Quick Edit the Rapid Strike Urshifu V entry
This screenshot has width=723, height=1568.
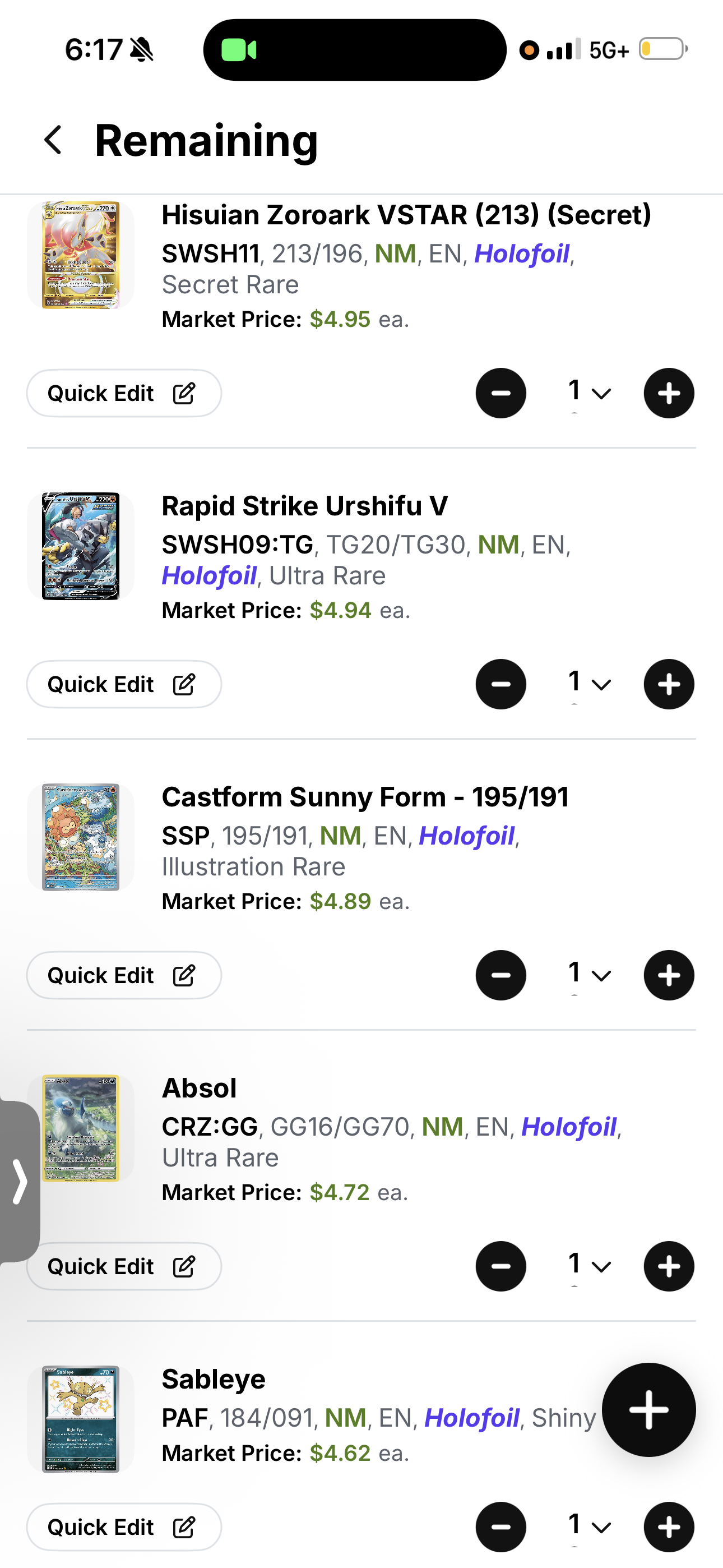(x=124, y=684)
